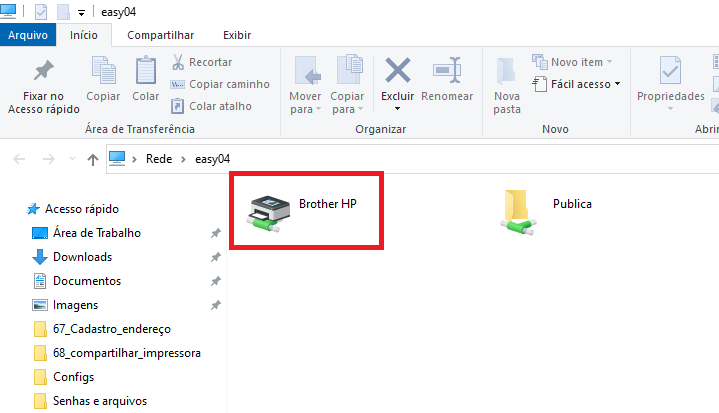Screen dimensions: 719x413
Task: Click the up-one-level arrow
Action: 93,160
